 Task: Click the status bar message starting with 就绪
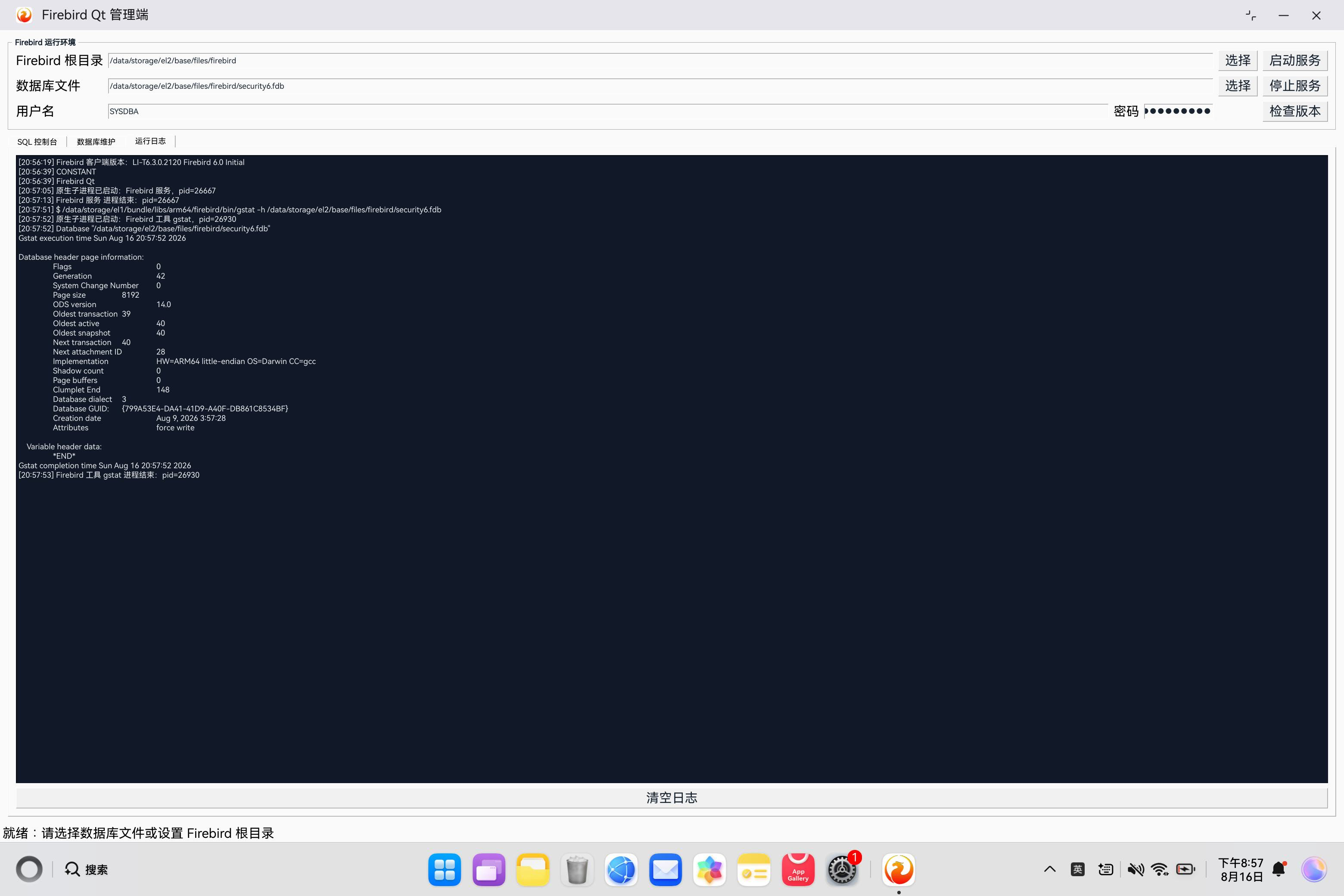[138, 833]
